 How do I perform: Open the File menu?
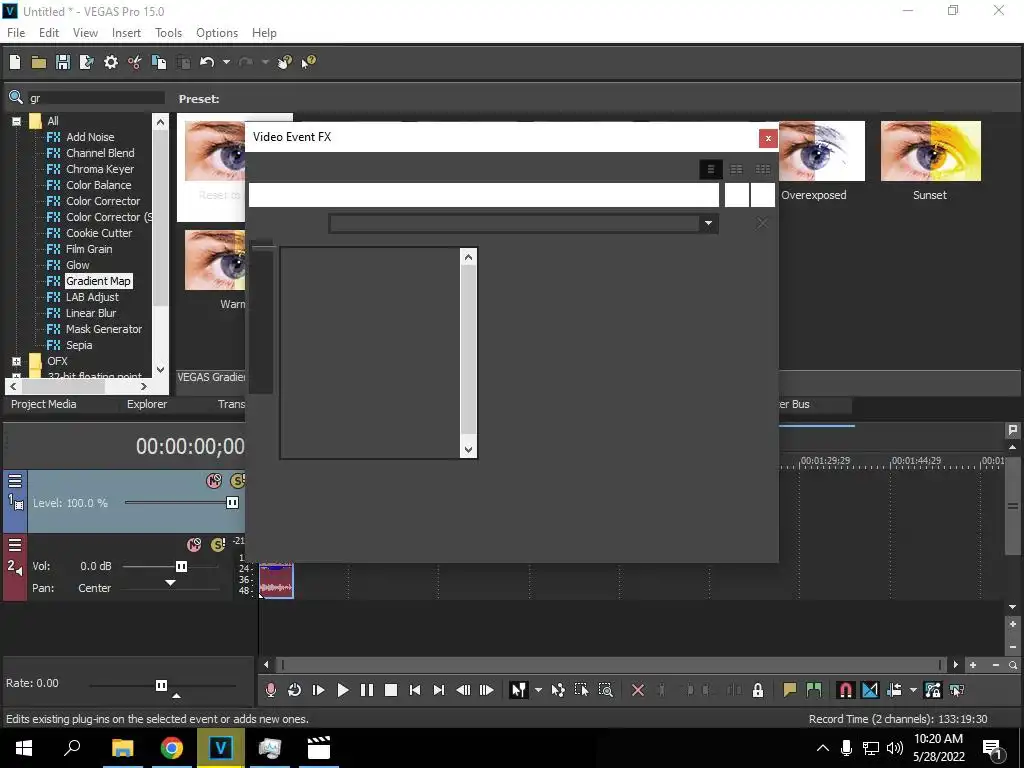(x=16, y=33)
